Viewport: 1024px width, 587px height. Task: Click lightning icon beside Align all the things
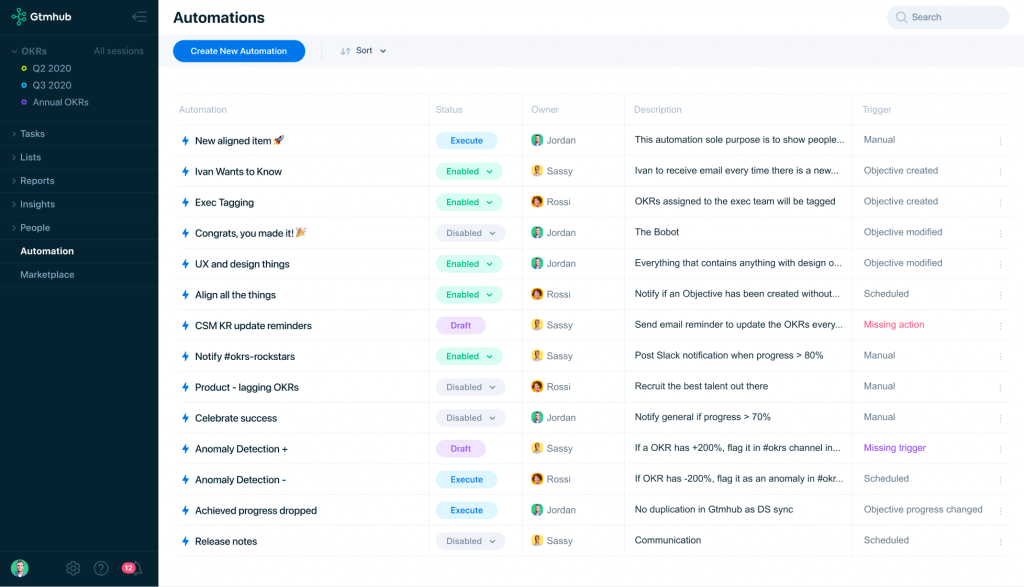185,294
